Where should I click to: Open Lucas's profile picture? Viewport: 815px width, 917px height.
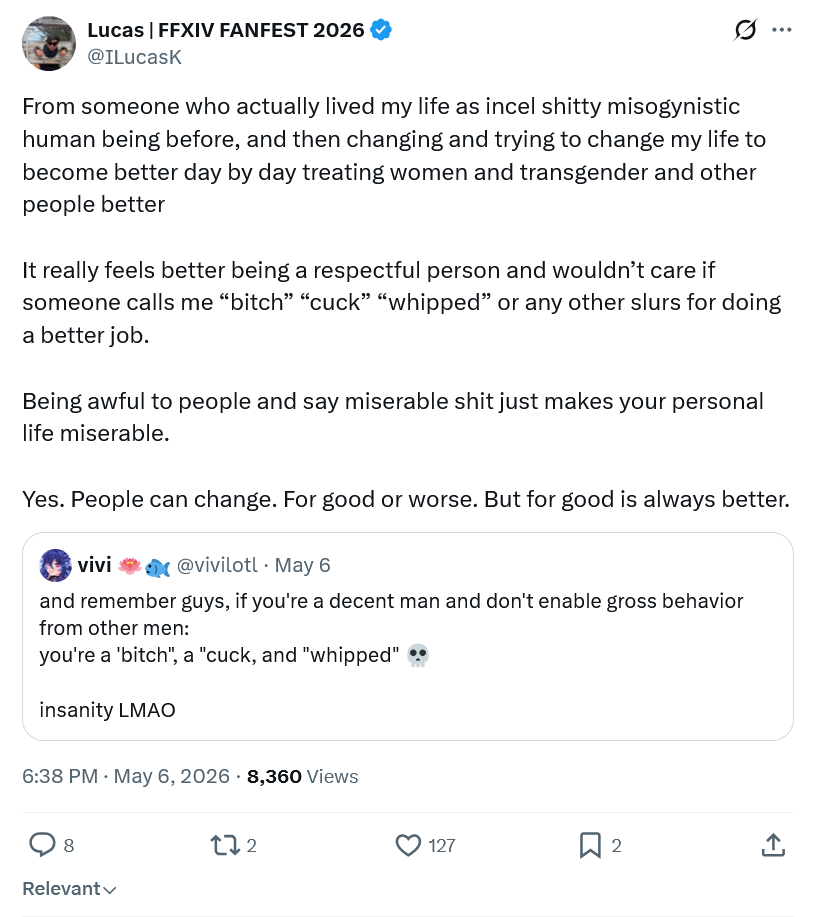pyautogui.click(x=49, y=44)
